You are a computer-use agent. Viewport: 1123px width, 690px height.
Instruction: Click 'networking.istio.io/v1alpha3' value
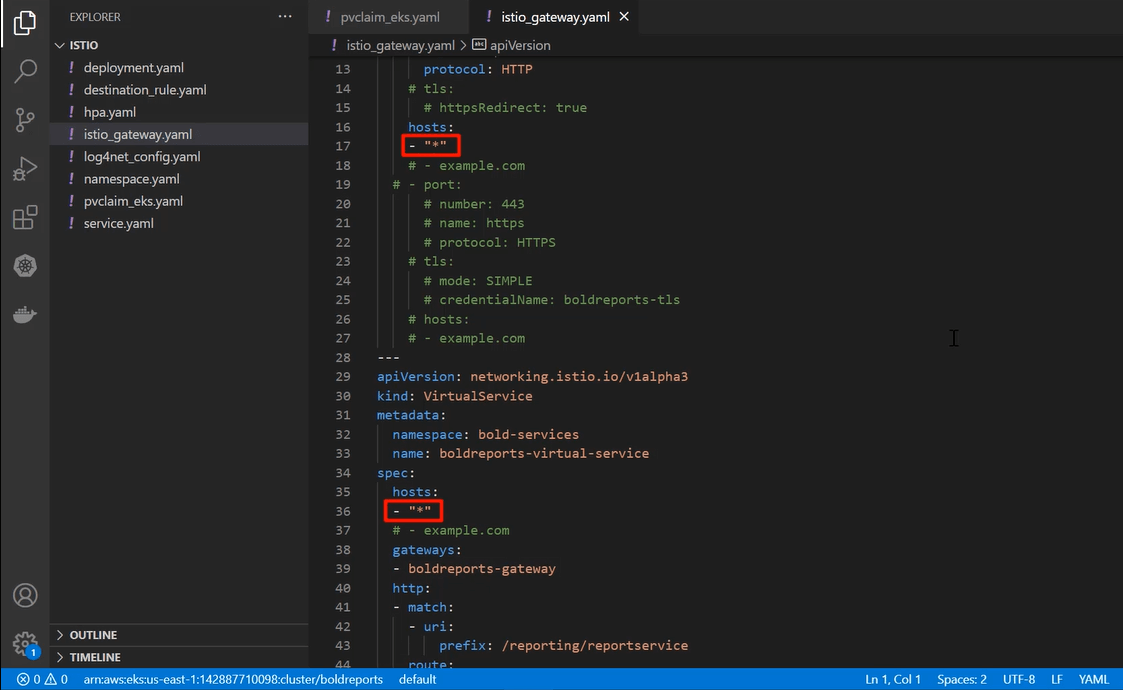(579, 376)
